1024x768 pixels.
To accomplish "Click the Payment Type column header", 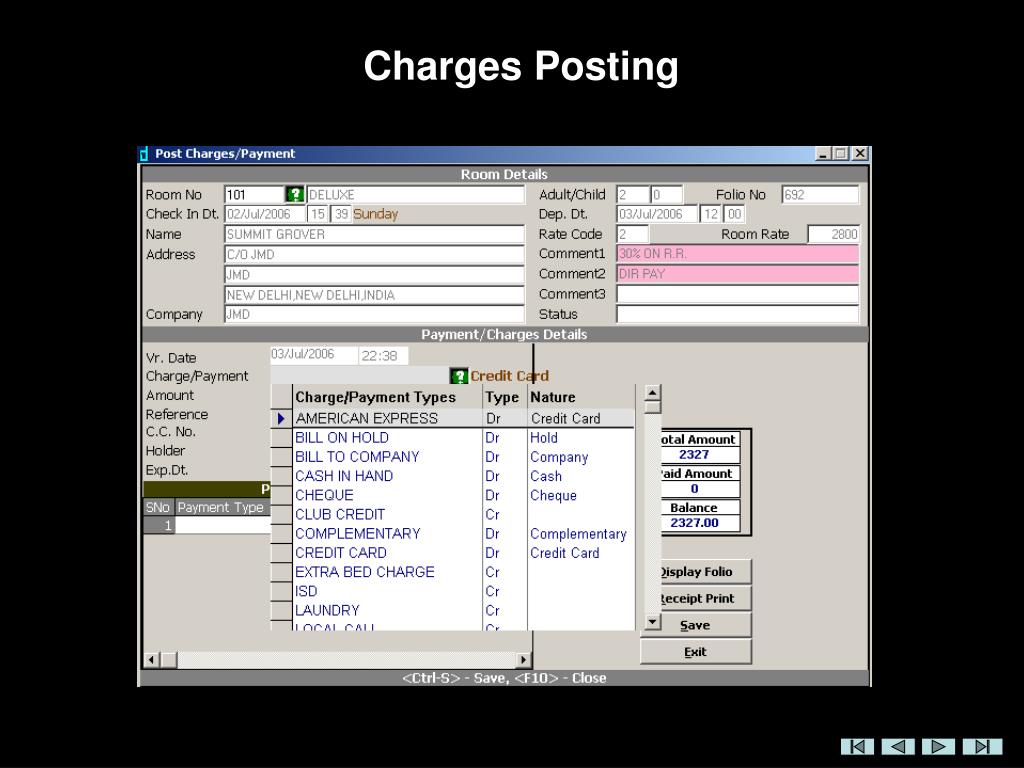I will click(223, 507).
